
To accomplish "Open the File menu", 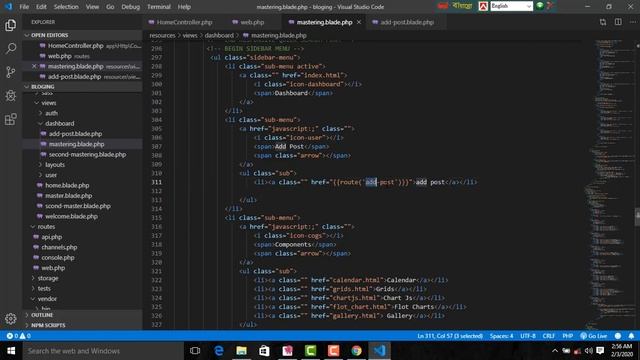I will pos(24,7).
